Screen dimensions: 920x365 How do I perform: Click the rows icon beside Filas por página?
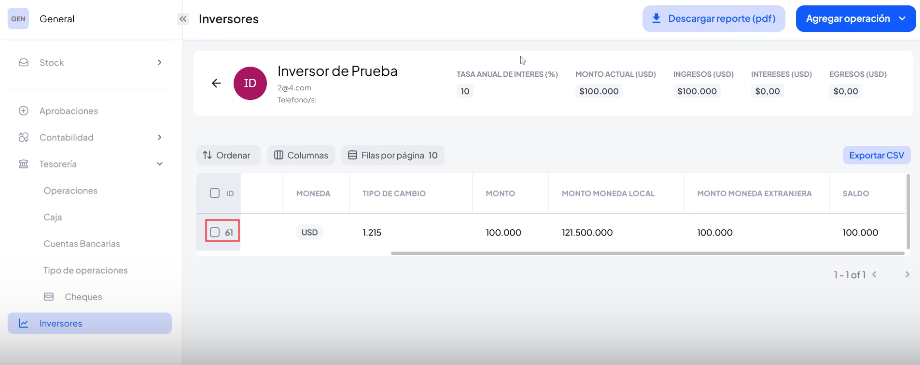pos(353,156)
